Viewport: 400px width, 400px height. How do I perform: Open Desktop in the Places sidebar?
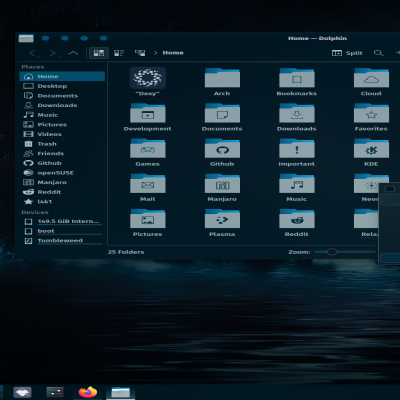click(x=62, y=86)
